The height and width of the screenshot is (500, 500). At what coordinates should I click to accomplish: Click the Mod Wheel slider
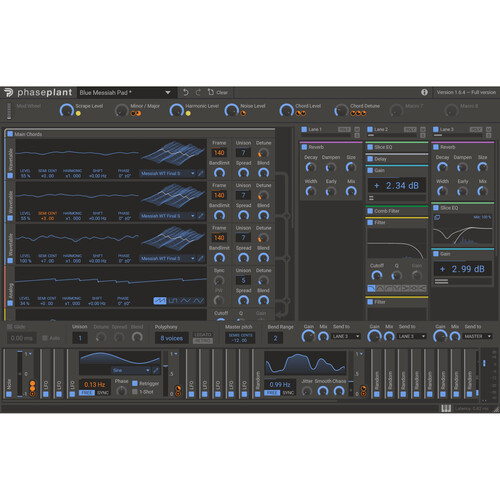(x=9, y=111)
